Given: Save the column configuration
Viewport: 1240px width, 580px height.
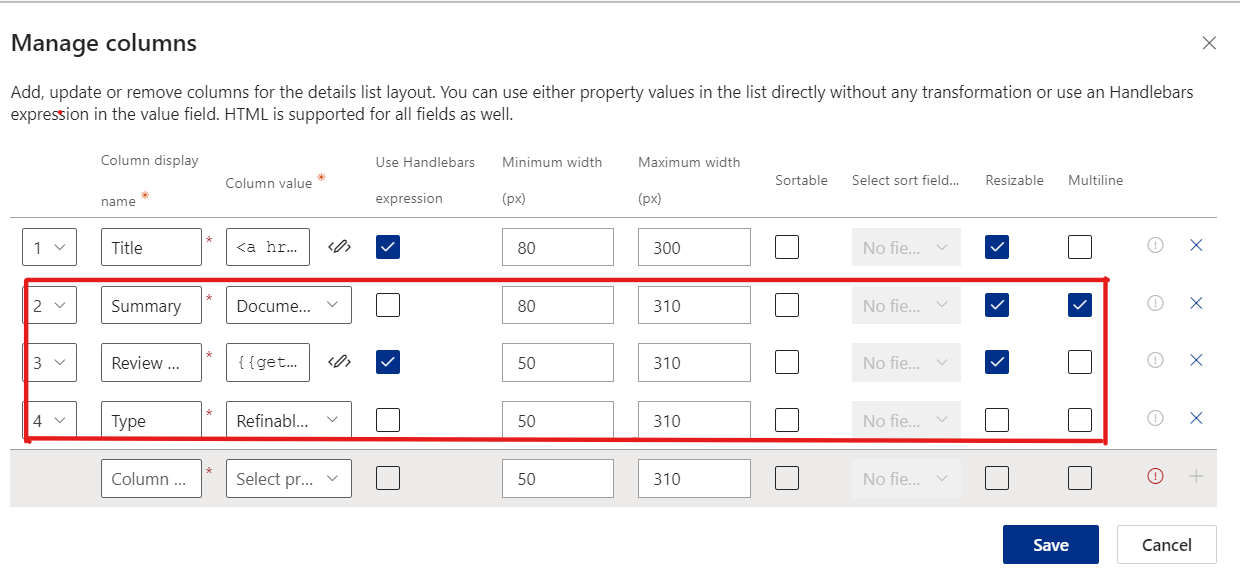Looking at the screenshot, I should point(1050,544).
